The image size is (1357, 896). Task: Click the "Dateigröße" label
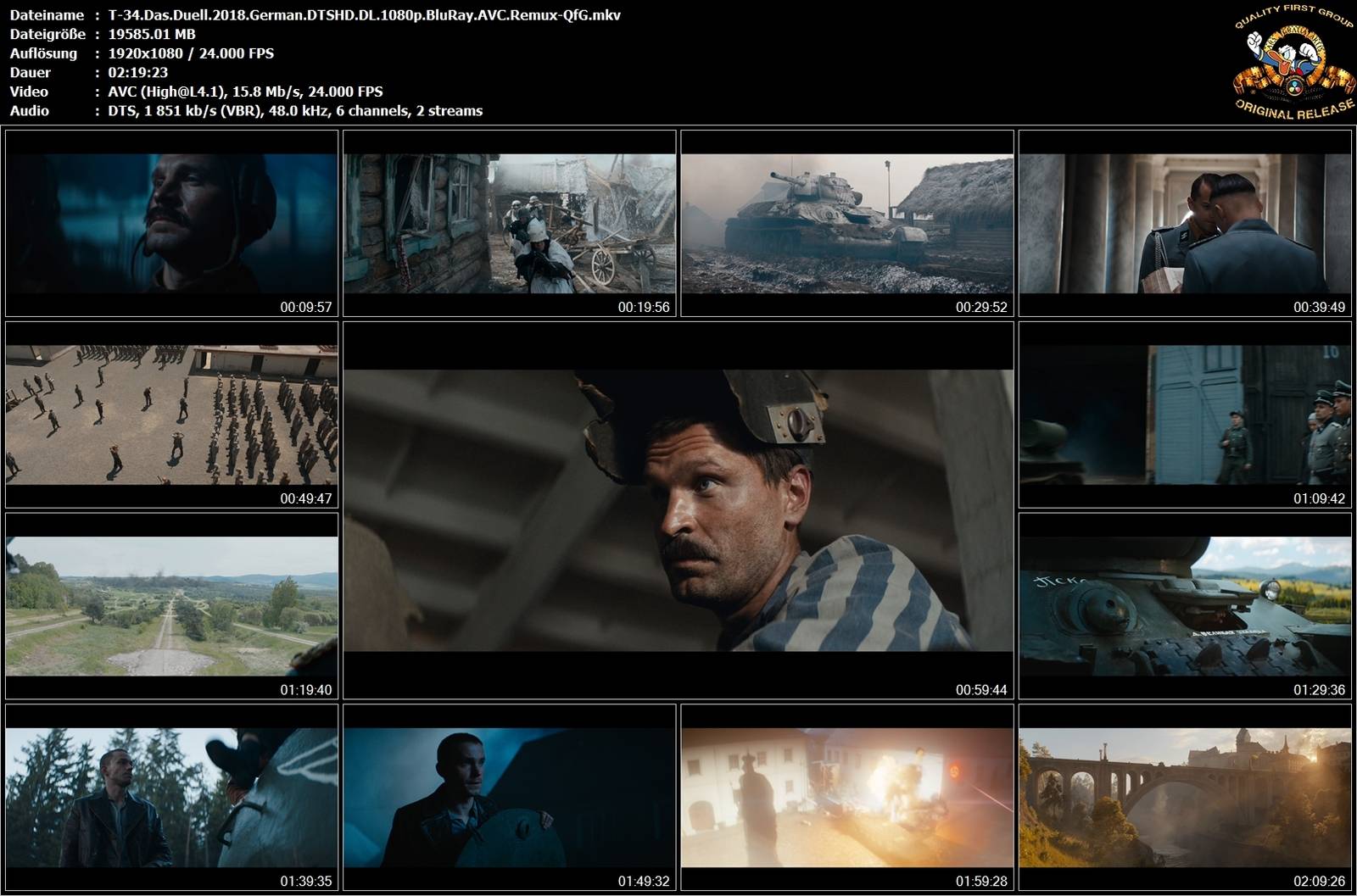coord(47,35)
